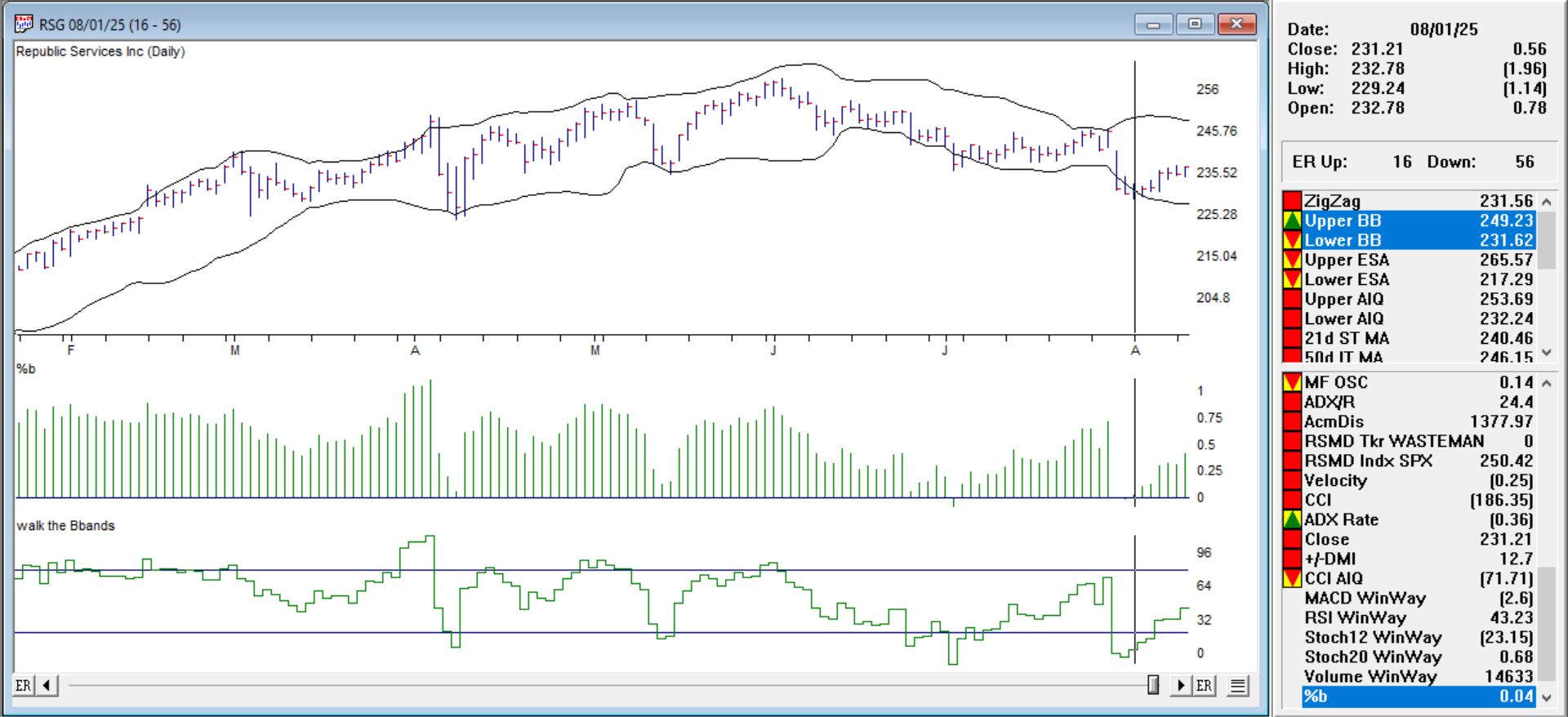Select the Upper AIQ indicator
Screen dimensions: 1568x717
[x=1418, y=299]
